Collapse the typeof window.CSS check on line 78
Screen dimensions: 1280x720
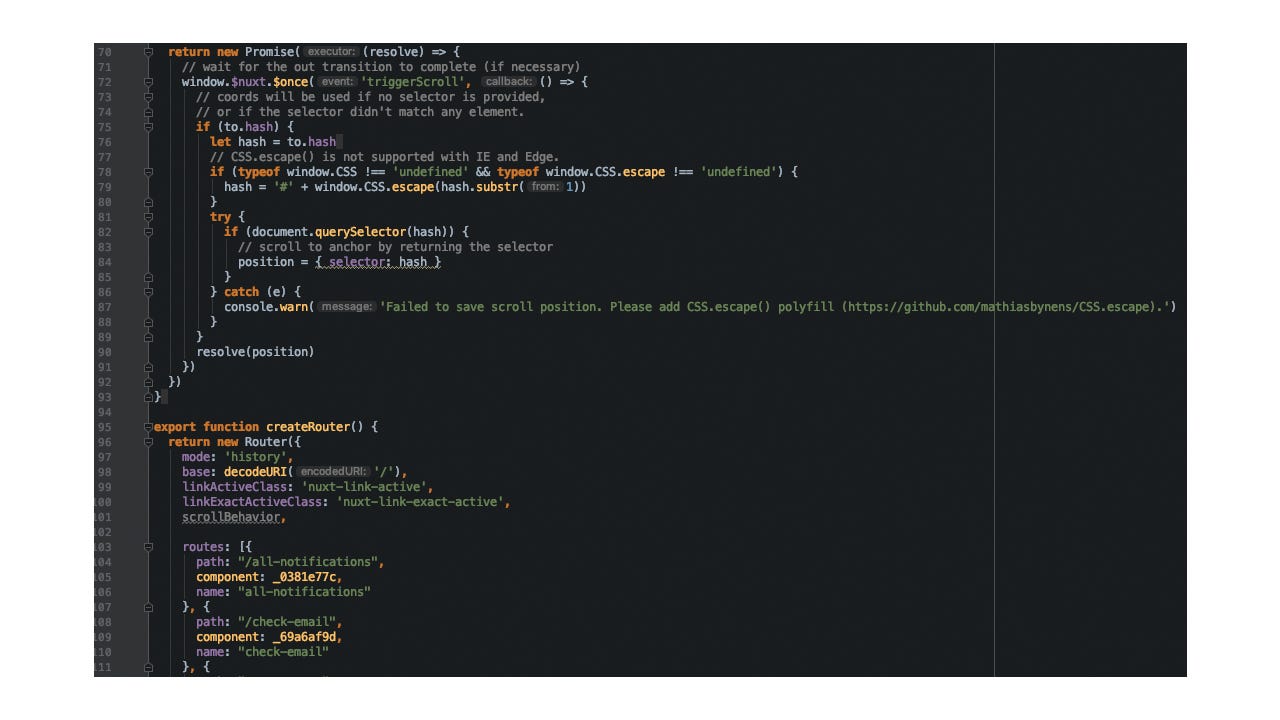147,171
